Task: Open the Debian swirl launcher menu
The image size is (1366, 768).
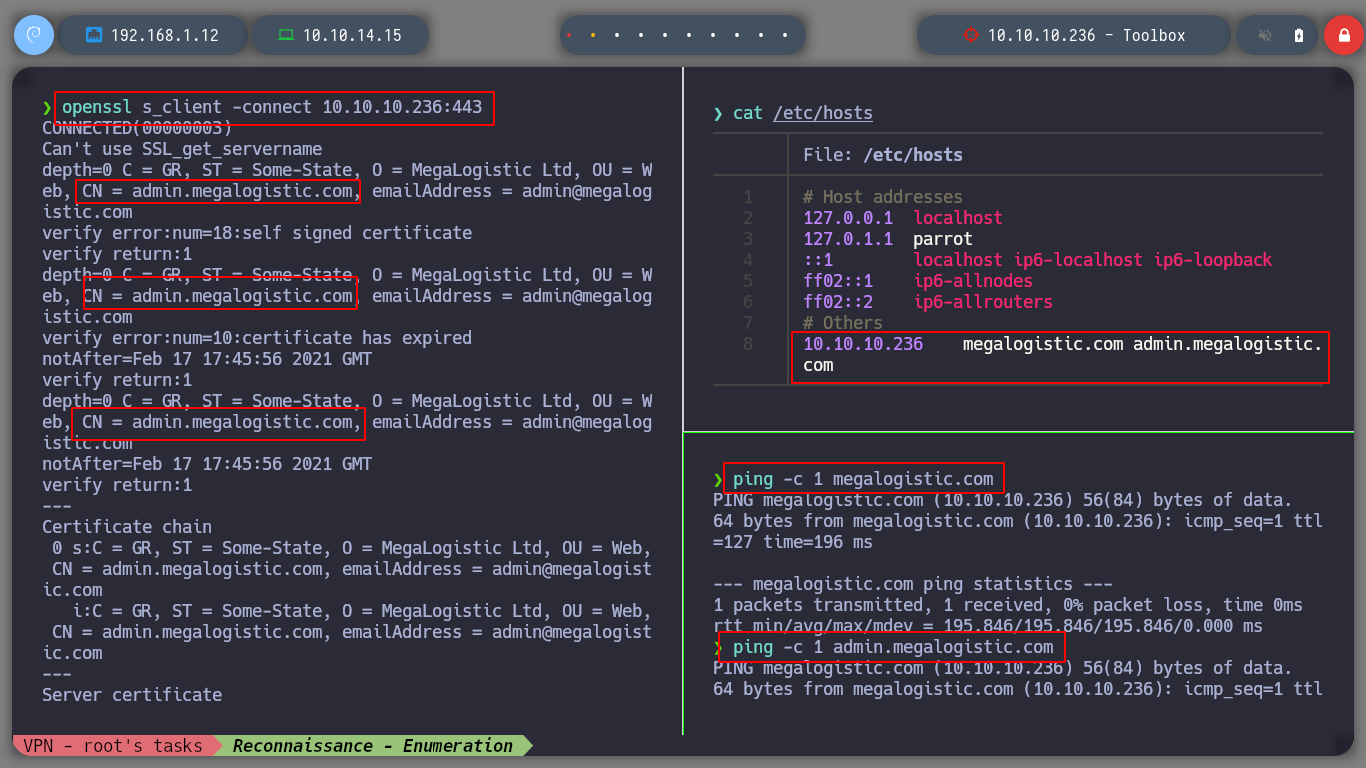Action: 34,35
